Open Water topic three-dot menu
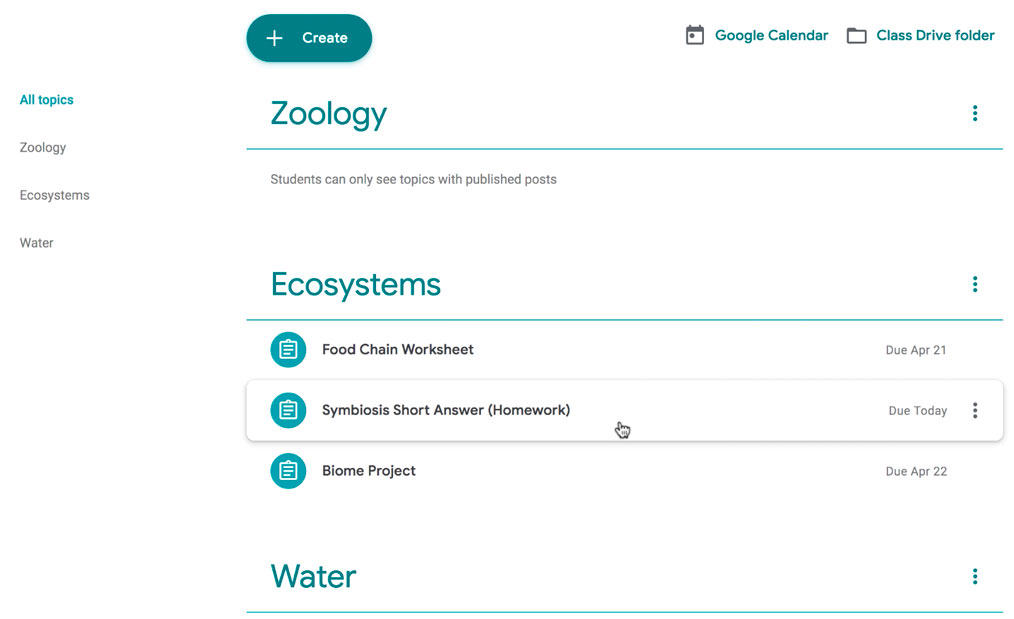 (975, 577)
